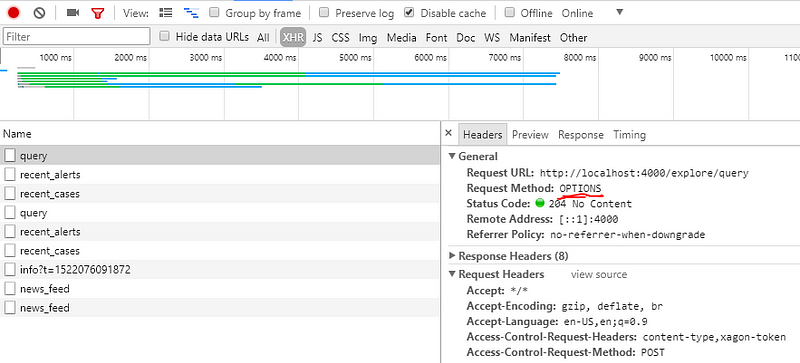Filter requests by Other type
Viewport: 800px width, 363px height.
[573, 37]
